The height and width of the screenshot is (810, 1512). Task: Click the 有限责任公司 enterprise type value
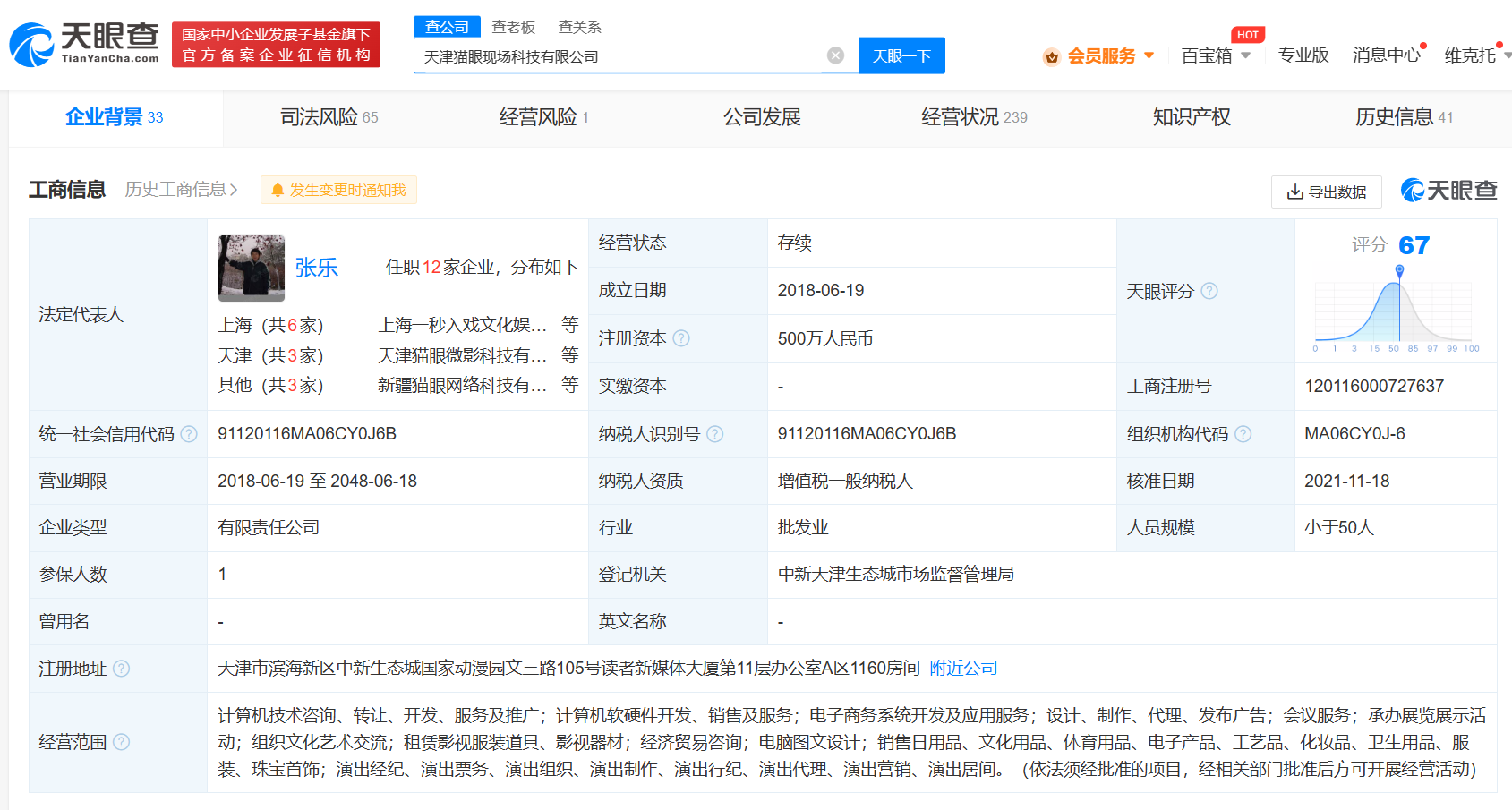pos(269,527)
